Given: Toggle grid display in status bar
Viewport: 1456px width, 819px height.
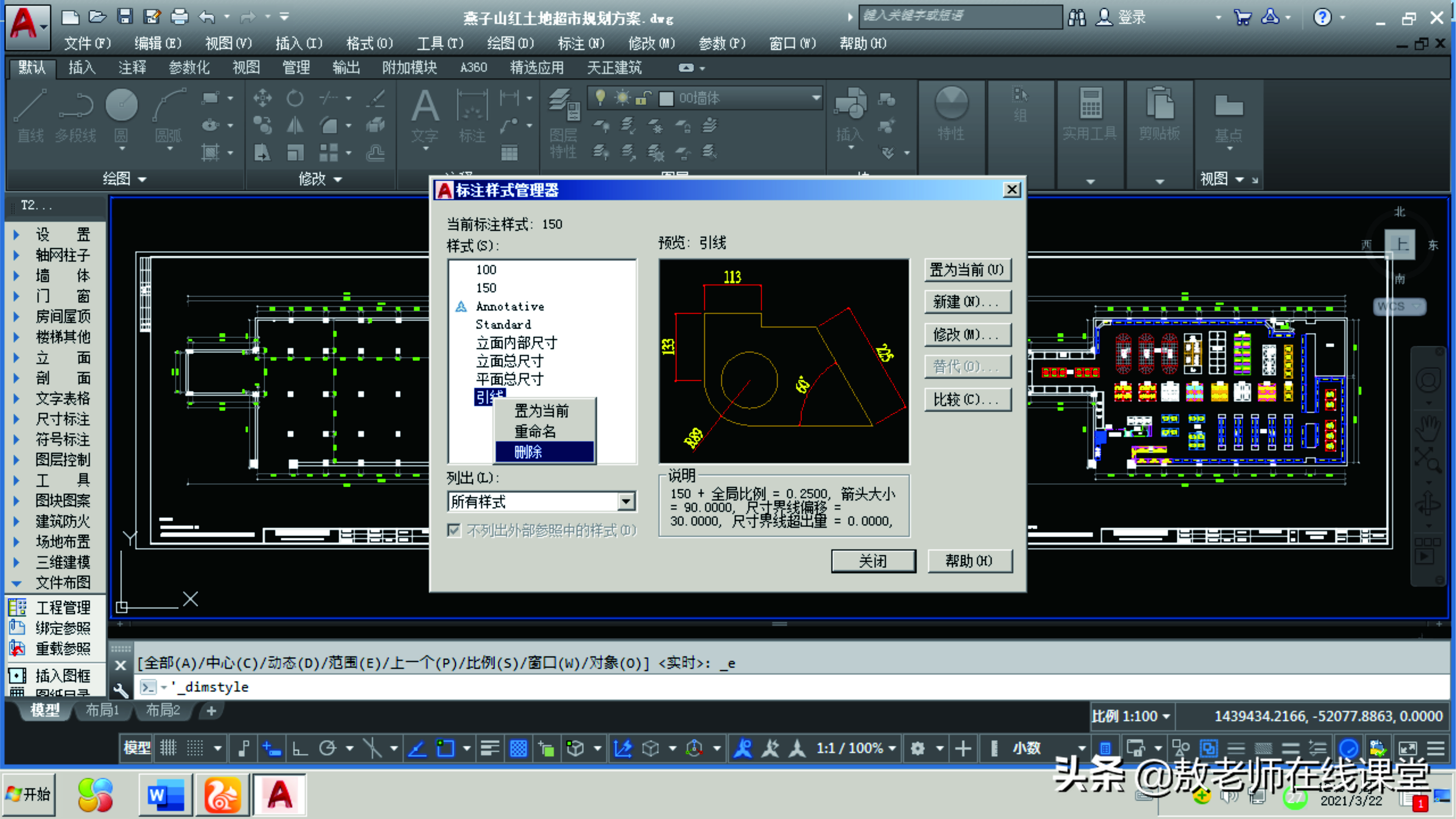Looking at the screenshot, I should pyautogui.click(x=168, y=748).
